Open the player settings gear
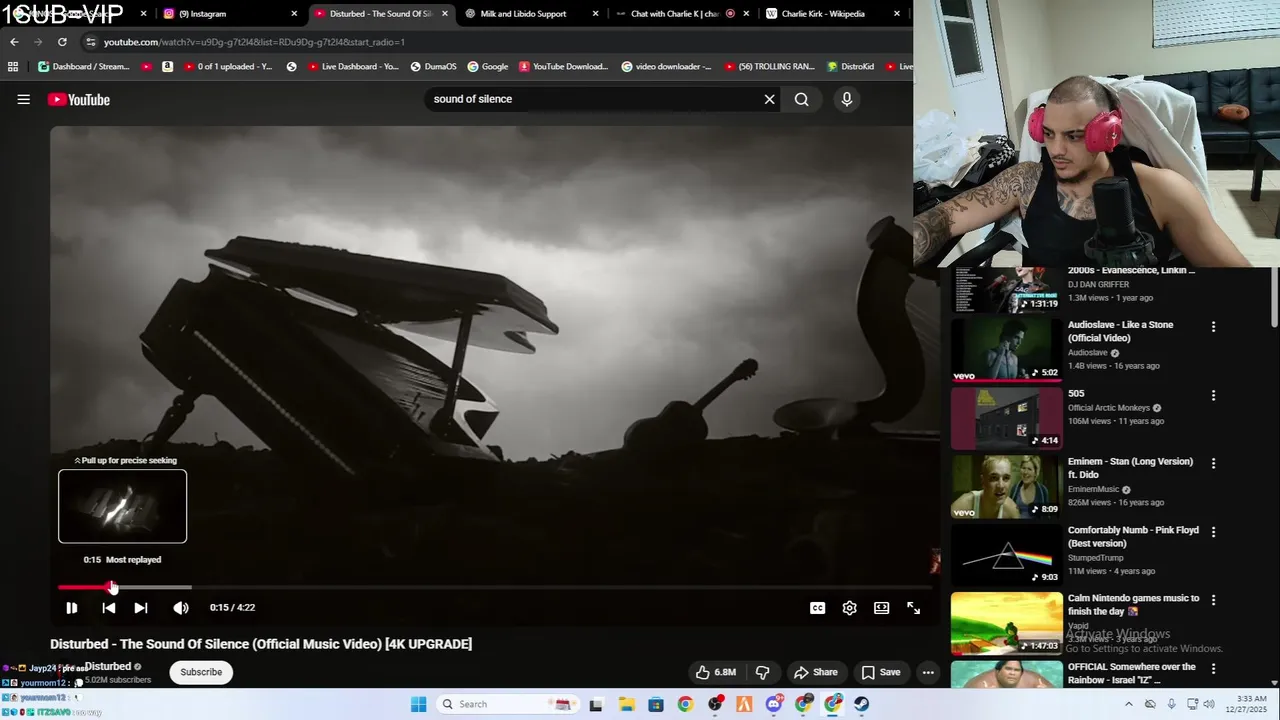The image size is (1280, 720). coord(849,608)
